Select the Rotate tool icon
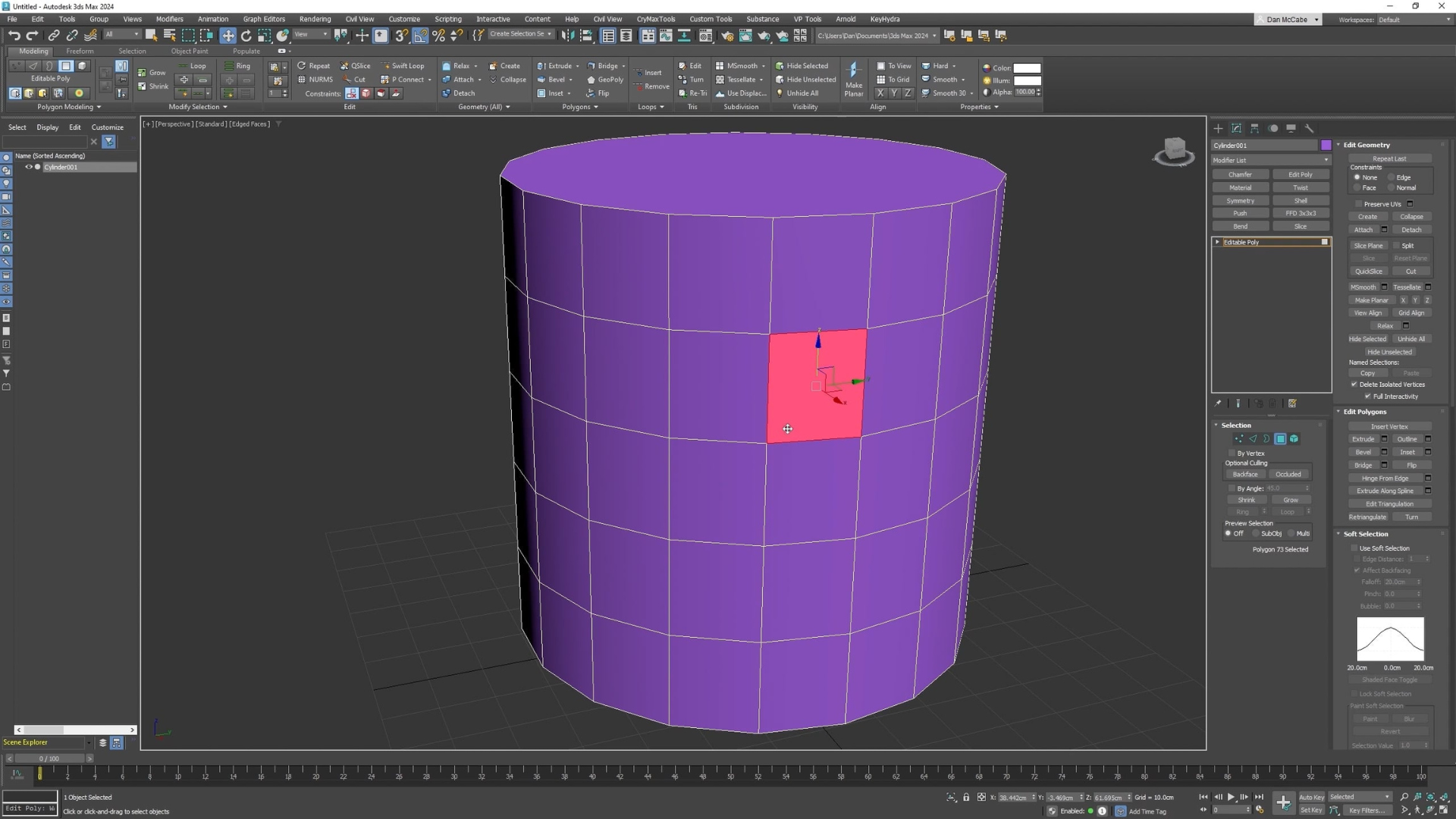The width and height of the screenshot is (1456, 819). pos(246,36)
